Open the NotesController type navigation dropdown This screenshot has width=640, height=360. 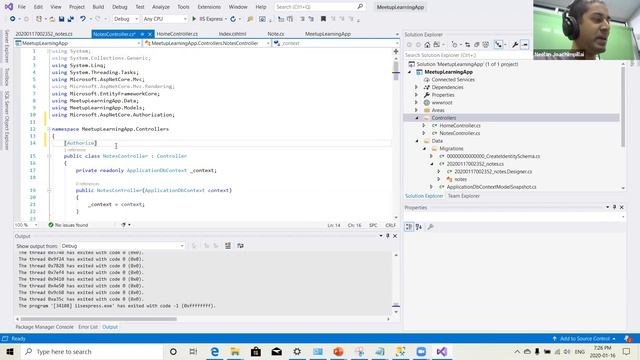click(x=207, y=43)
